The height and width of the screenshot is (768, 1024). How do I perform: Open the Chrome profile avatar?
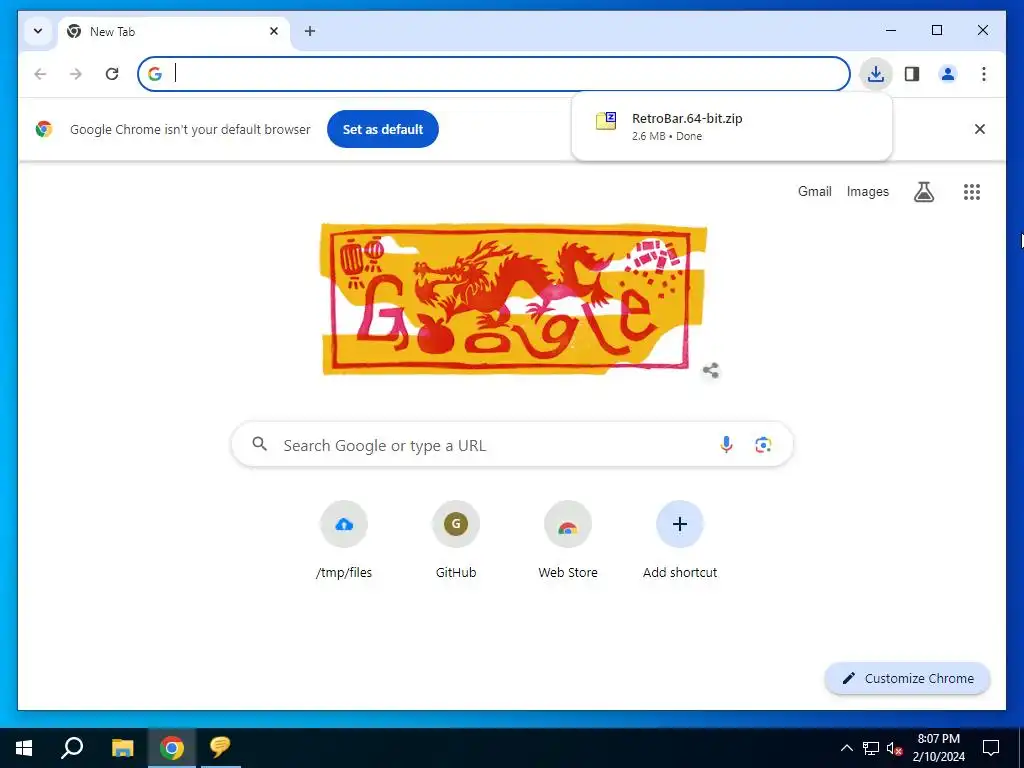click(948, 74)
